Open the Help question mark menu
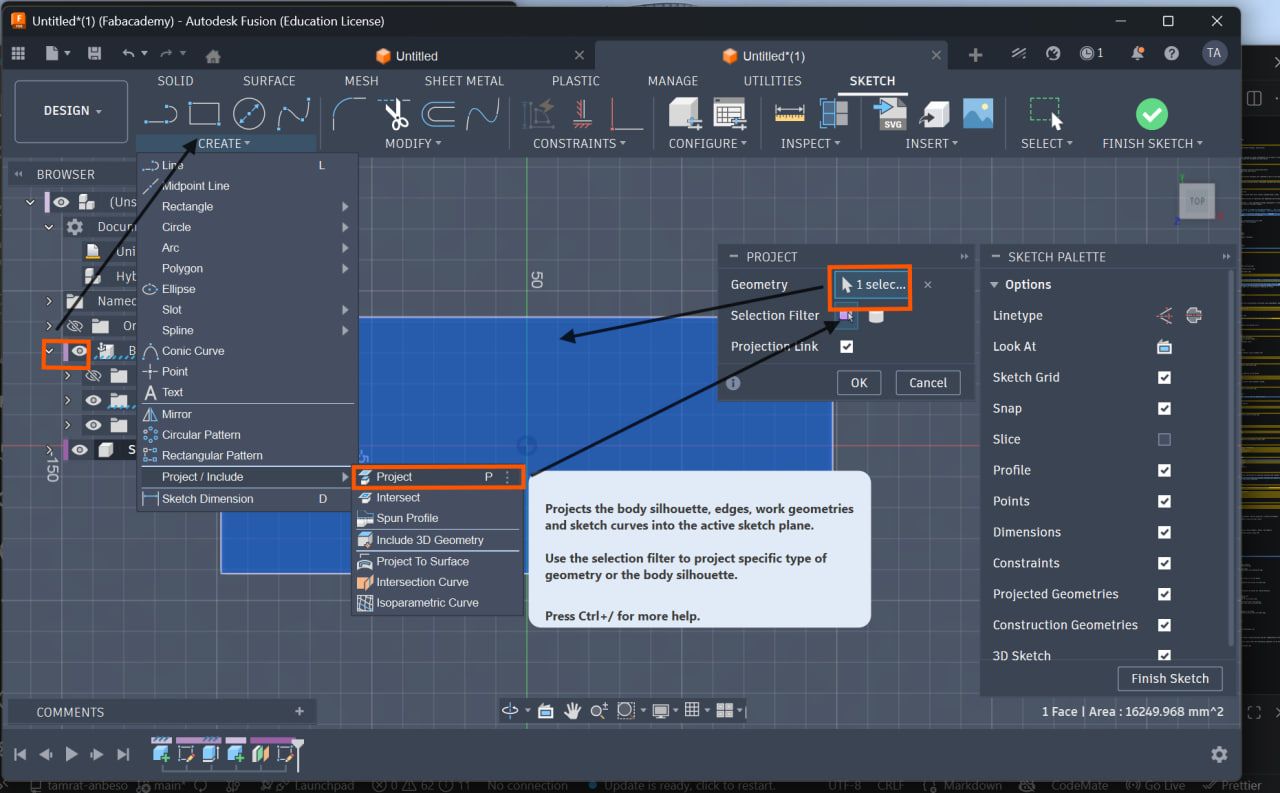Viewport: 1280px width, 793px height. click(1171, 54)
